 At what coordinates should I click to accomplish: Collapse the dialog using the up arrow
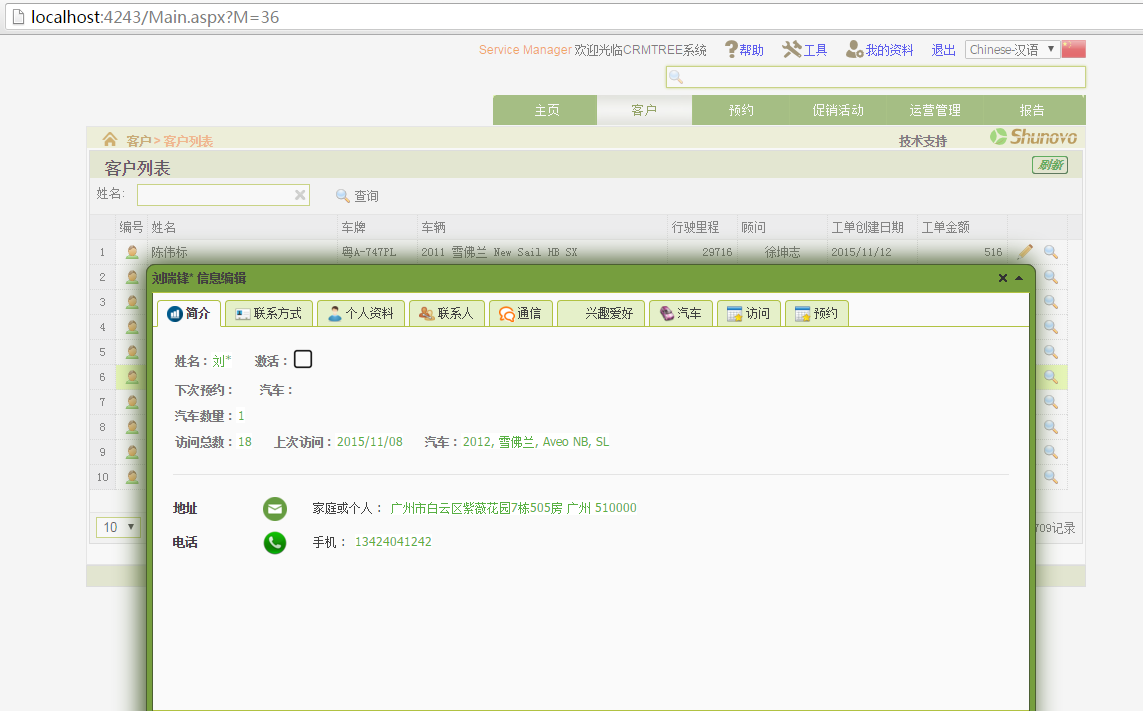click(x=1019, y=278)
